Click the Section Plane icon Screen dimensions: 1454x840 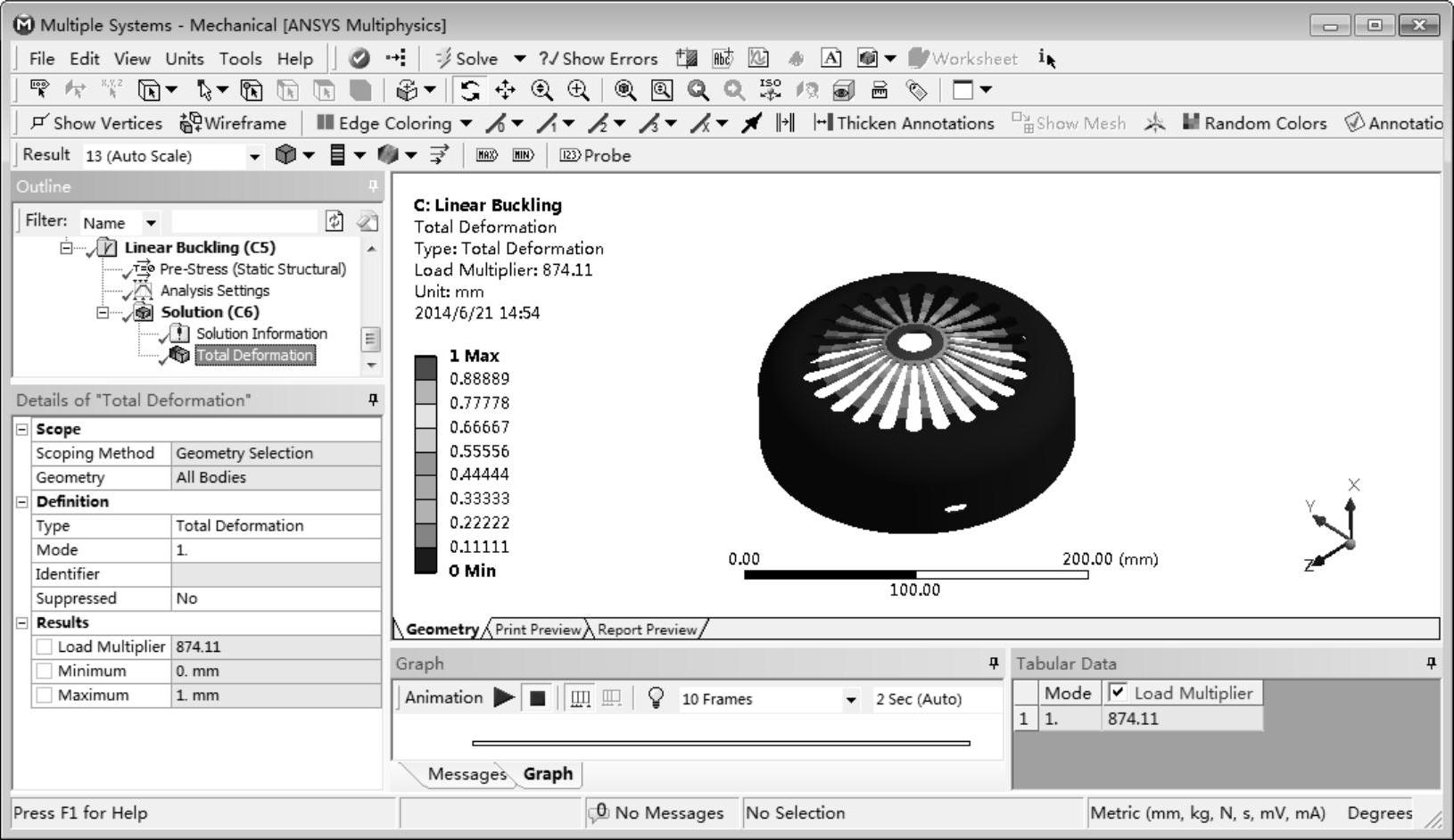coord(686,59)
